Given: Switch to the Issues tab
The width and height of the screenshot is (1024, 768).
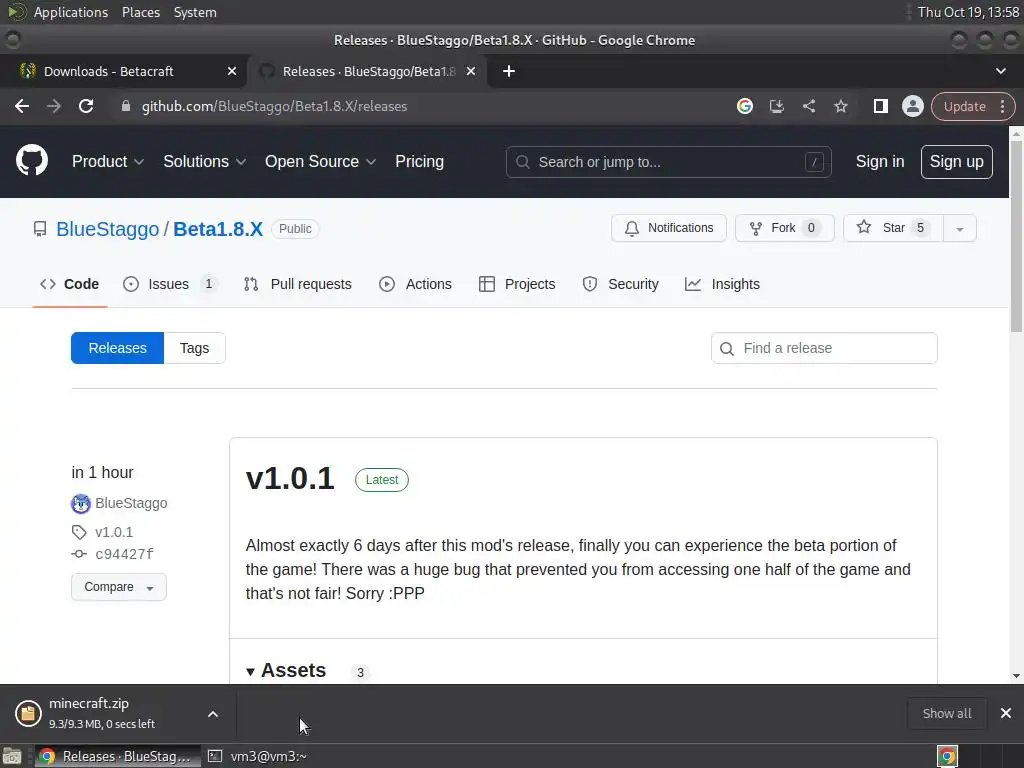Looking at the screenshot, I should [x=169, y=284].
